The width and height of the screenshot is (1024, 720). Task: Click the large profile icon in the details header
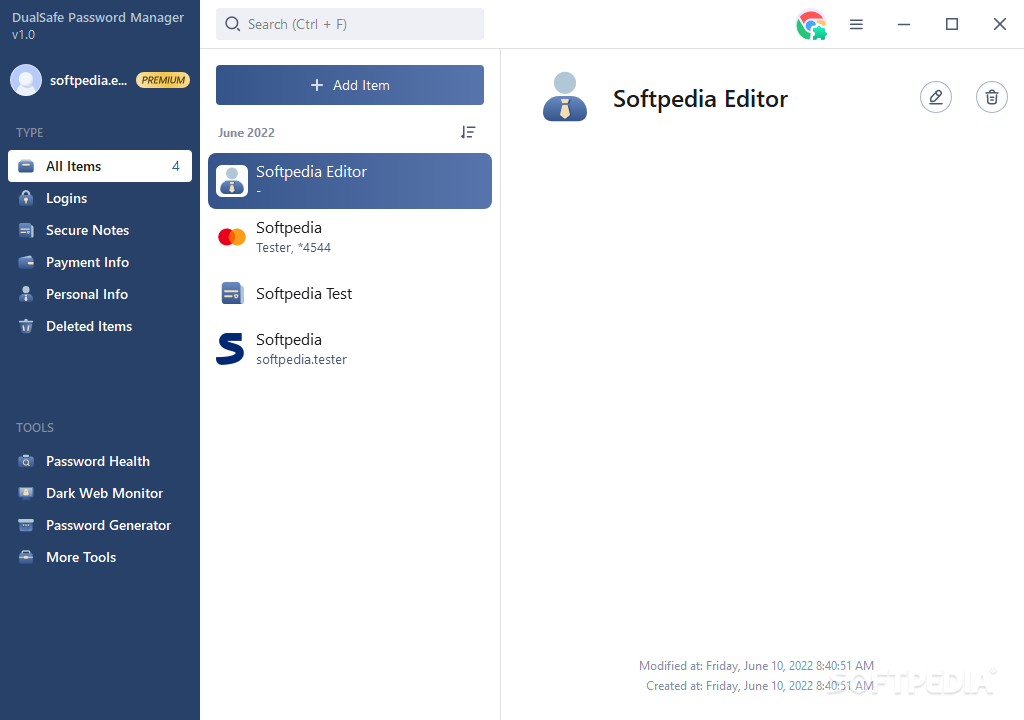point(565,97)
